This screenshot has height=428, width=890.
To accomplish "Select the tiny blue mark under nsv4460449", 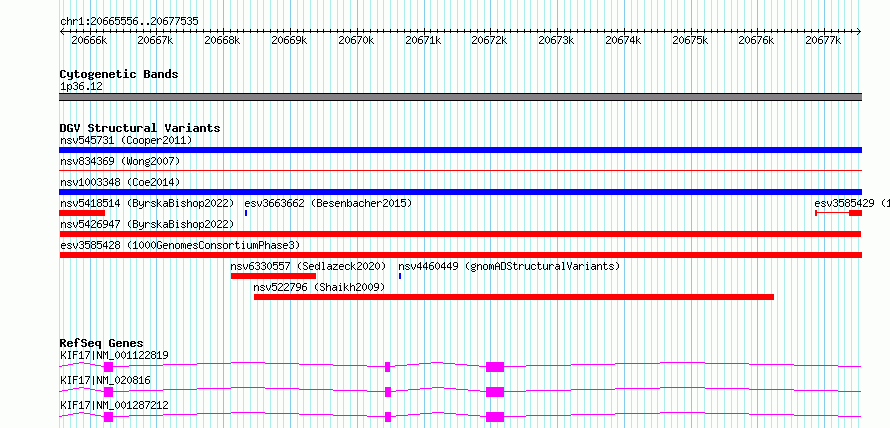I will (x=400, y=276).
